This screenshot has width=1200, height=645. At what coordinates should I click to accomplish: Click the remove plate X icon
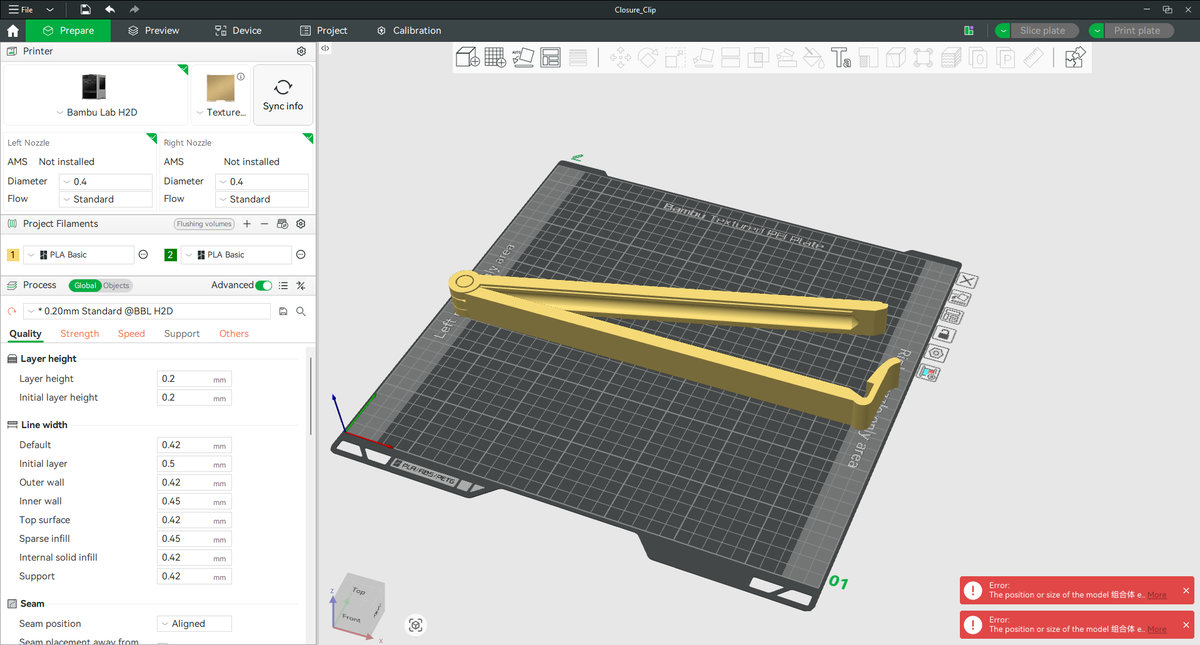tap(967, 281)
